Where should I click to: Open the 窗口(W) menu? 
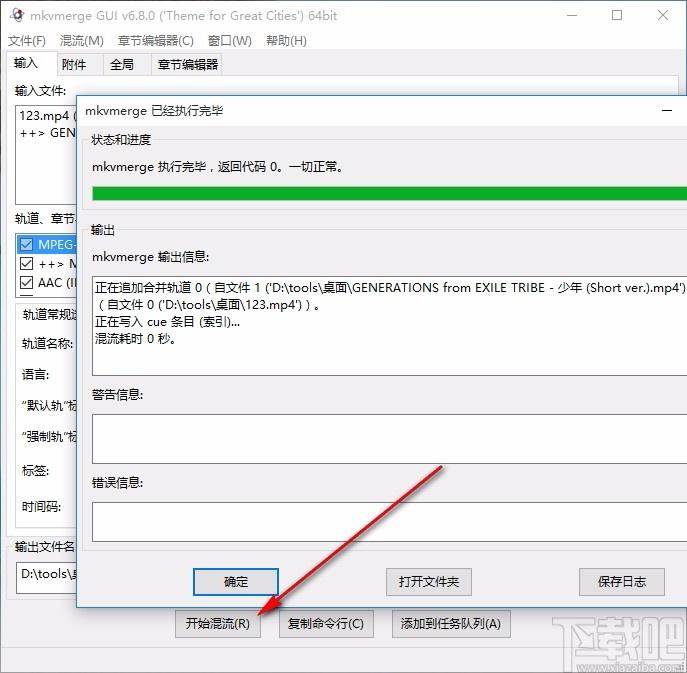[230, 41]
